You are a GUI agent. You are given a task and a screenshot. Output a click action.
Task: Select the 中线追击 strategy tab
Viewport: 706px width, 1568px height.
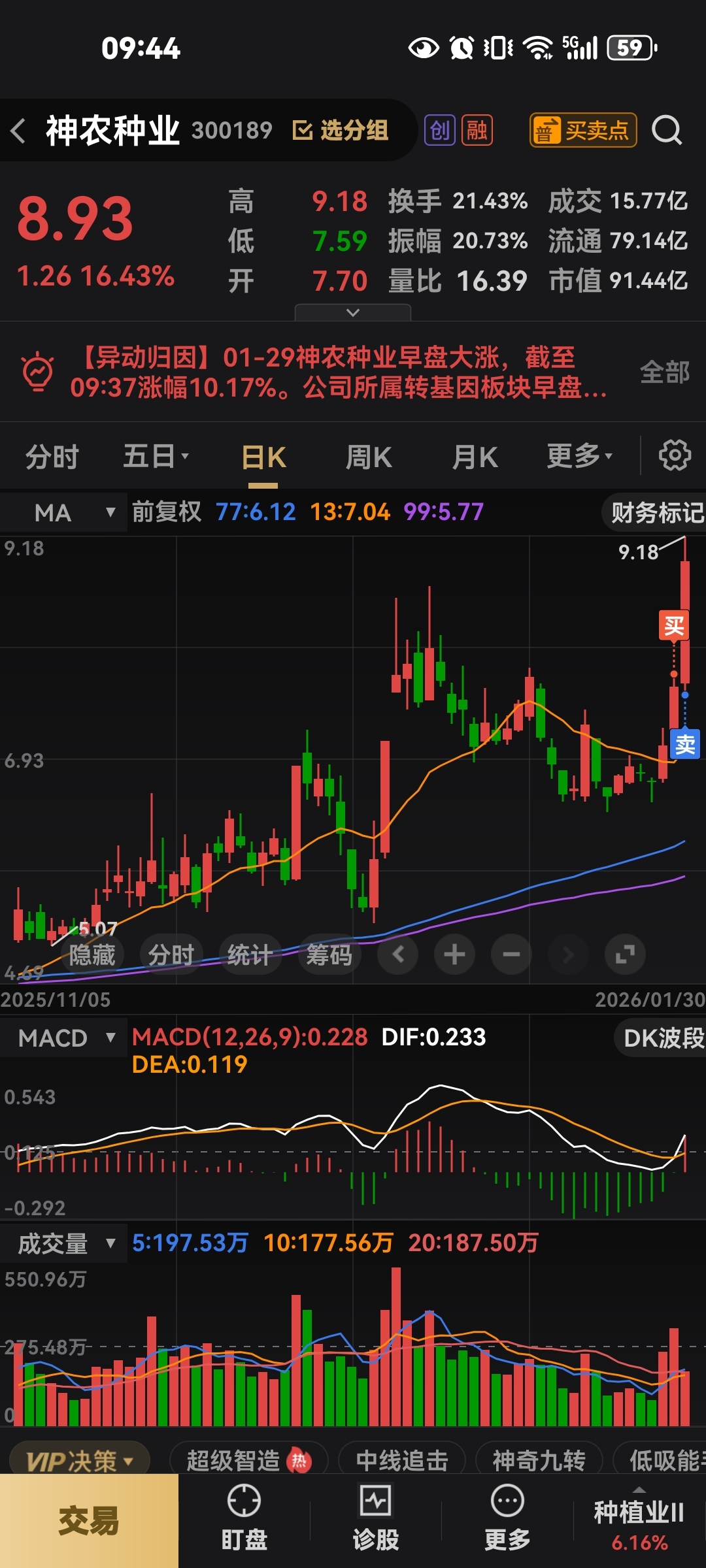[402, 1460]
